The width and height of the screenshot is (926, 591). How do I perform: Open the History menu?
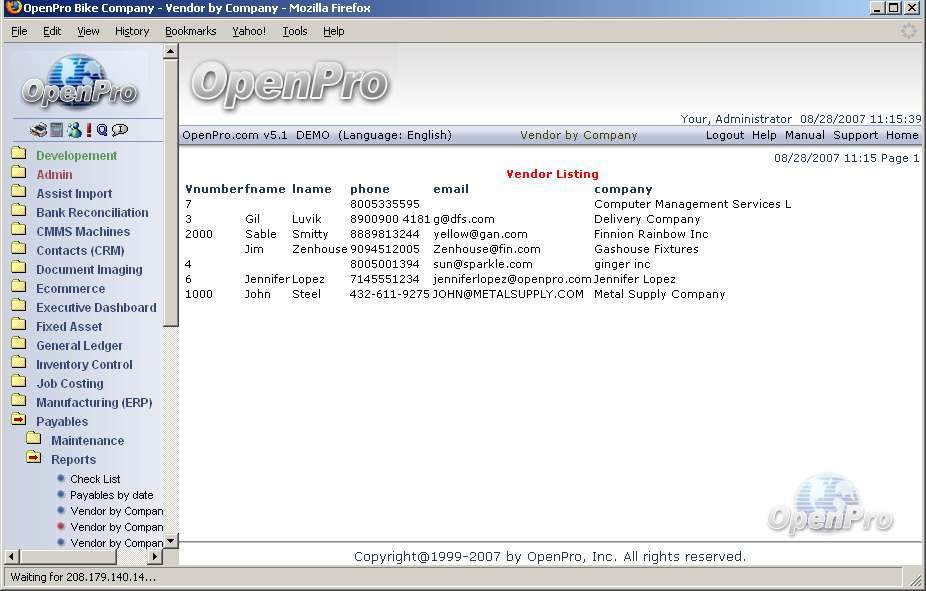coord(131,31)
